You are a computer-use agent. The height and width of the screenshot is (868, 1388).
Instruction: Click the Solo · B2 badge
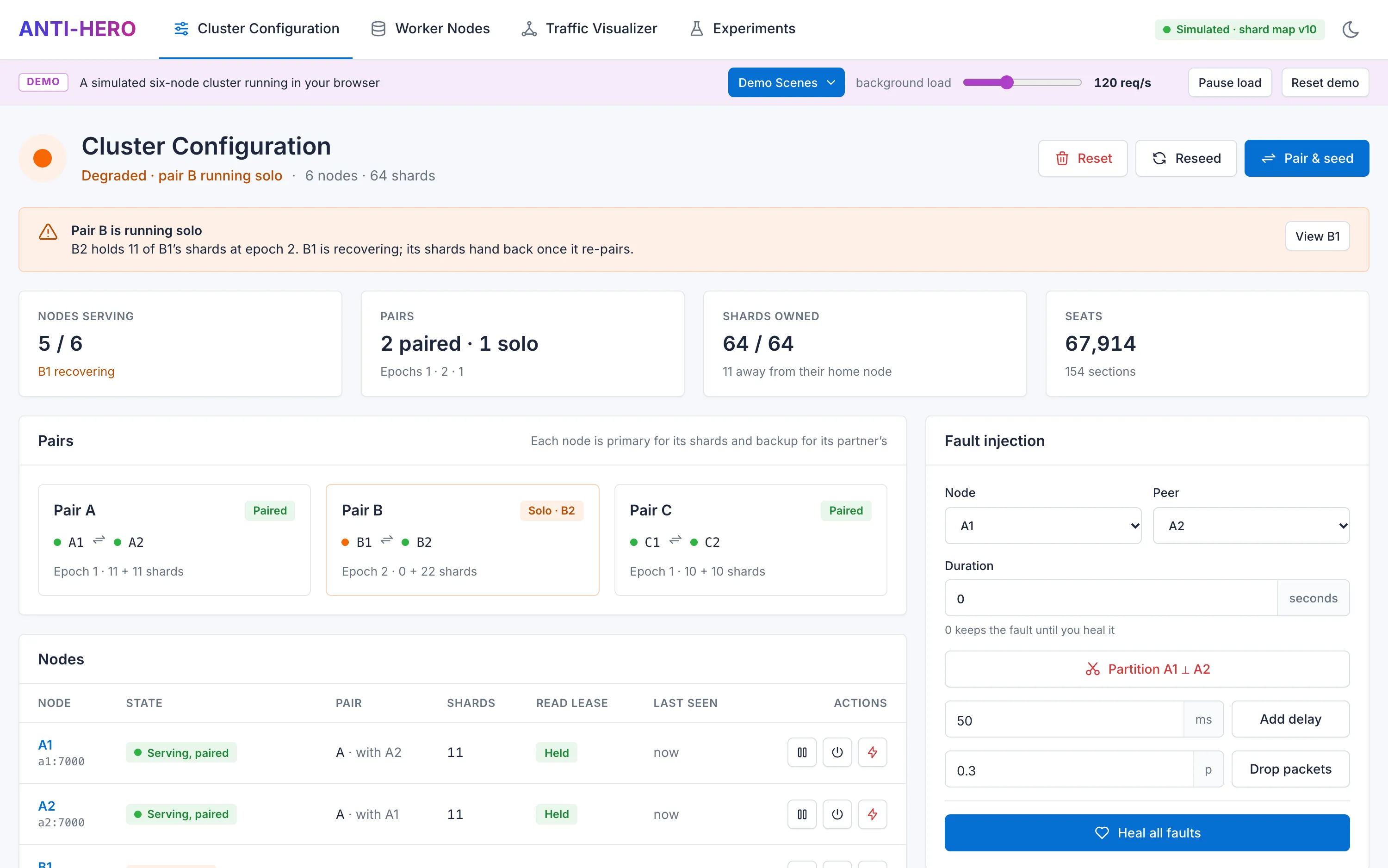coord(551,510)
